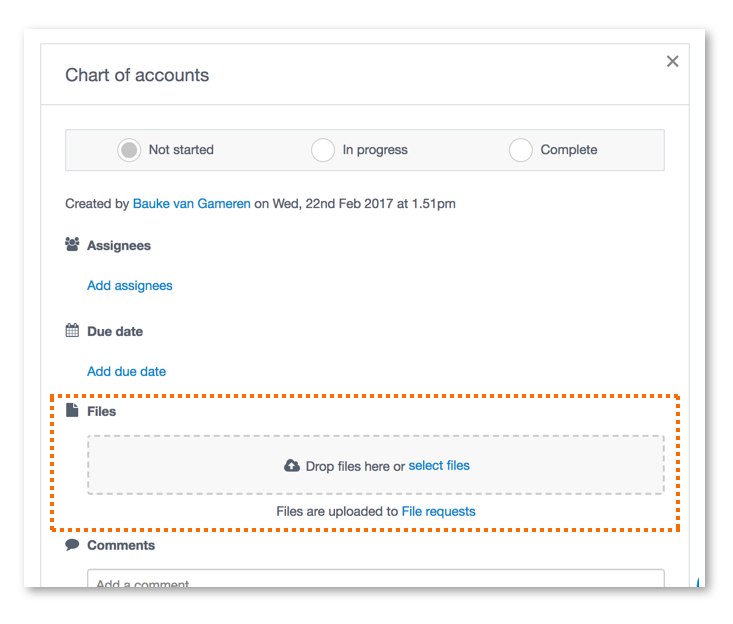733x624 pixels.
Task: Click the Files document icon
Action: (x=72, y=410)
